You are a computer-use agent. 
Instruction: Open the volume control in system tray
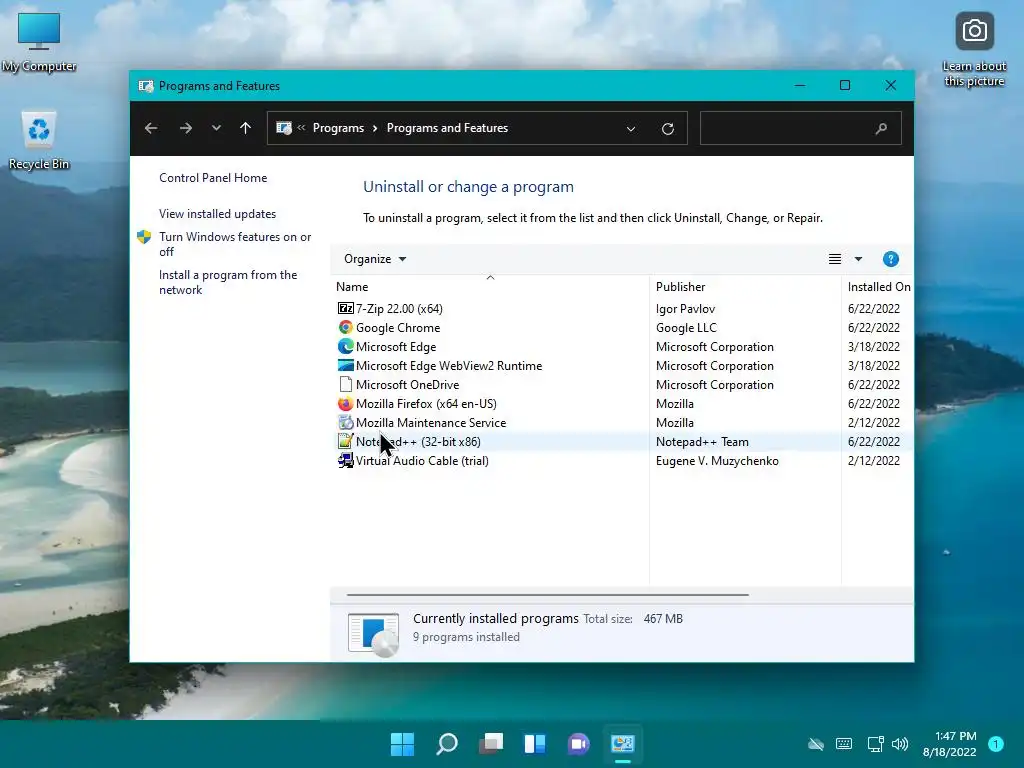pyautogui.click(x=900, y=744)
